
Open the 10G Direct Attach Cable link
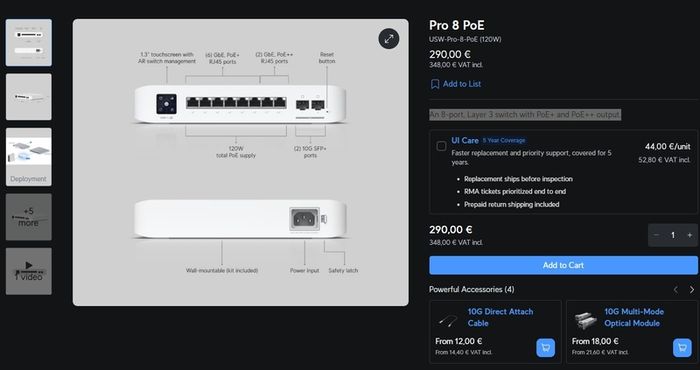(x=500, y=317)
